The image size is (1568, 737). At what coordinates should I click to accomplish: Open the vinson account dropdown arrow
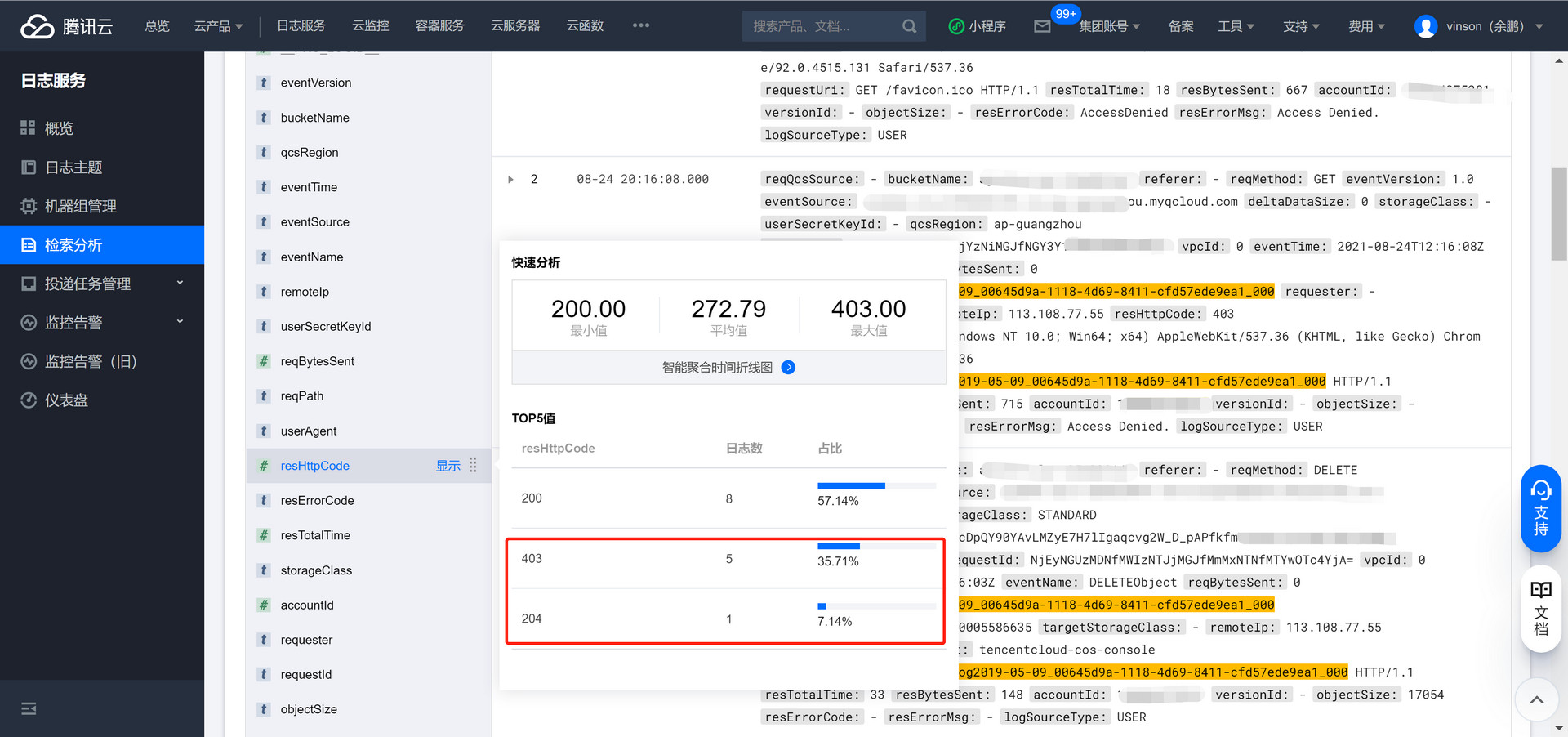point(1539,26)
